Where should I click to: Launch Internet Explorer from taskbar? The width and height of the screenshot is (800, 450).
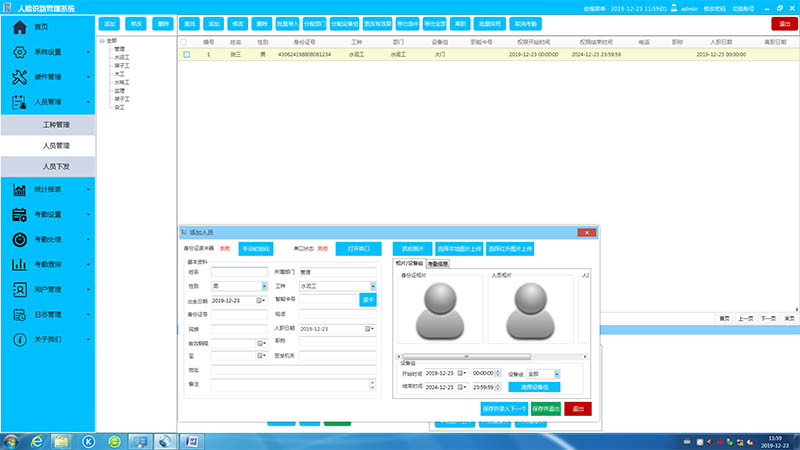tap(37, 442)
